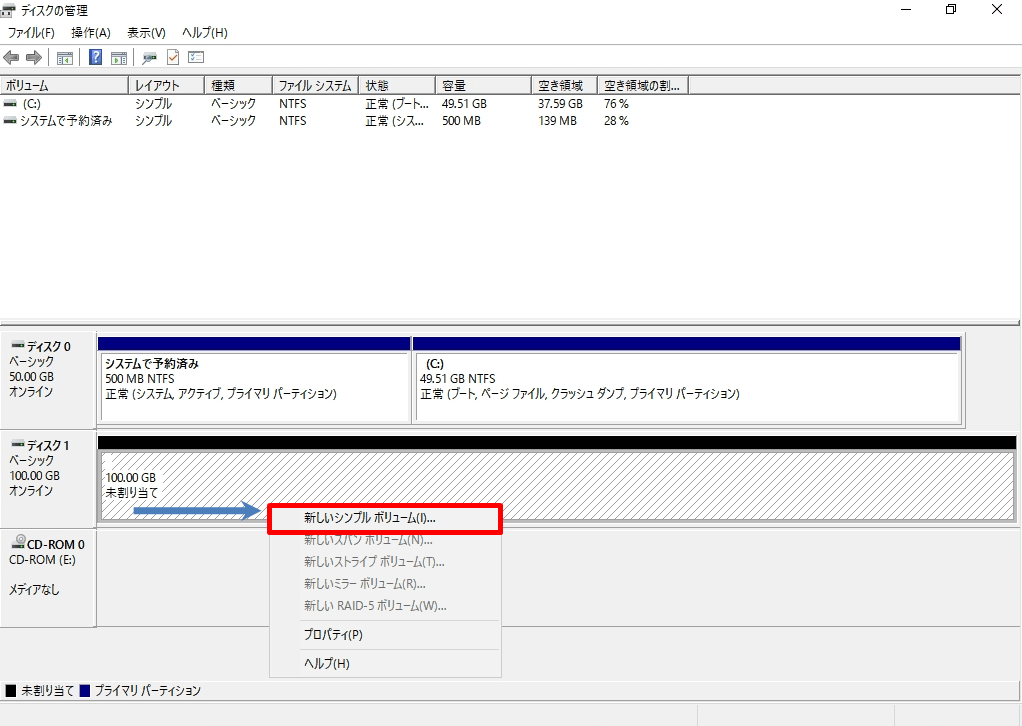Select 新しいシンプル ボリューム from the context menu
Viewport: 1022px width, 726px height.
pyautogui.click(x=384, y=518)
